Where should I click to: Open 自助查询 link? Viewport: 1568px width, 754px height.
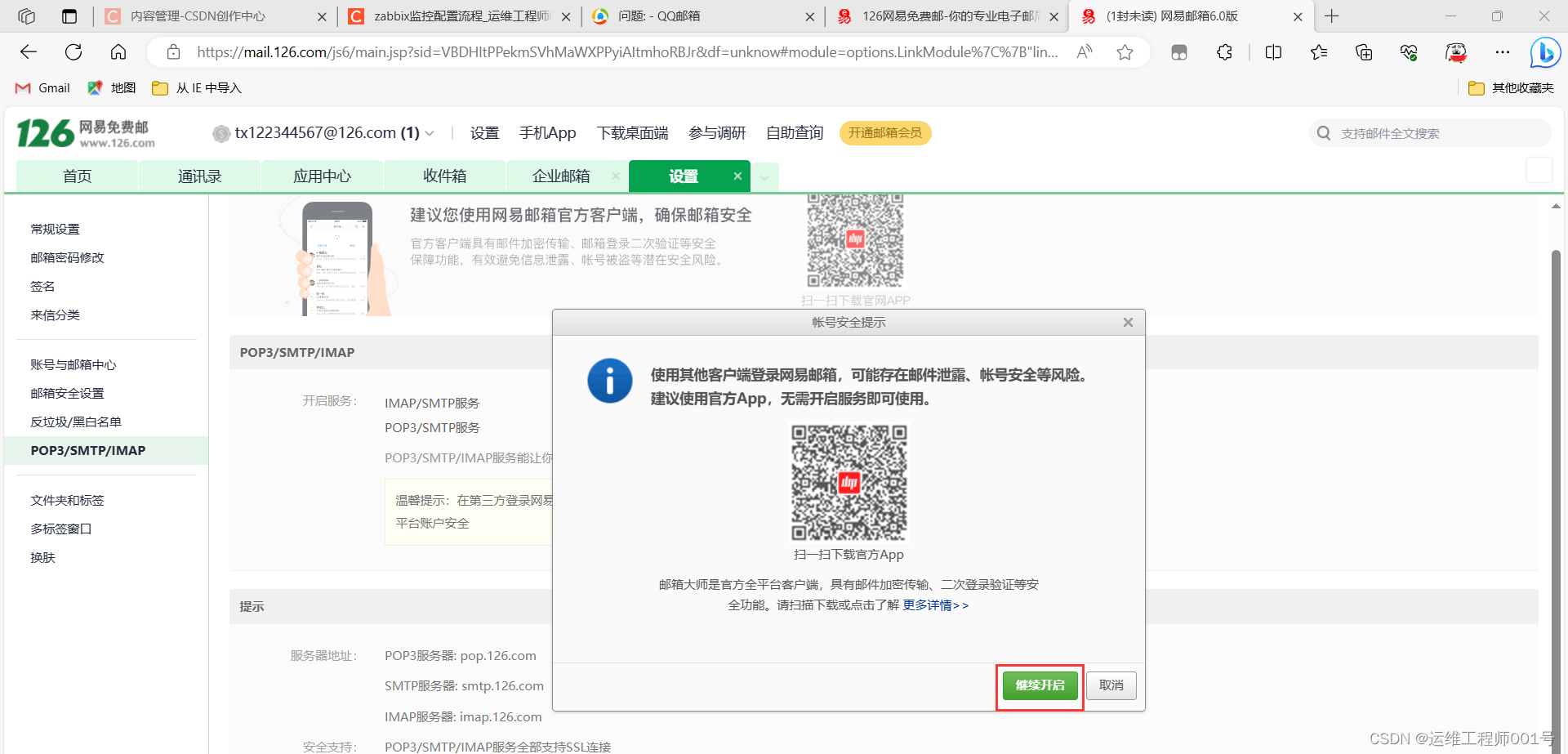point(795,133)
